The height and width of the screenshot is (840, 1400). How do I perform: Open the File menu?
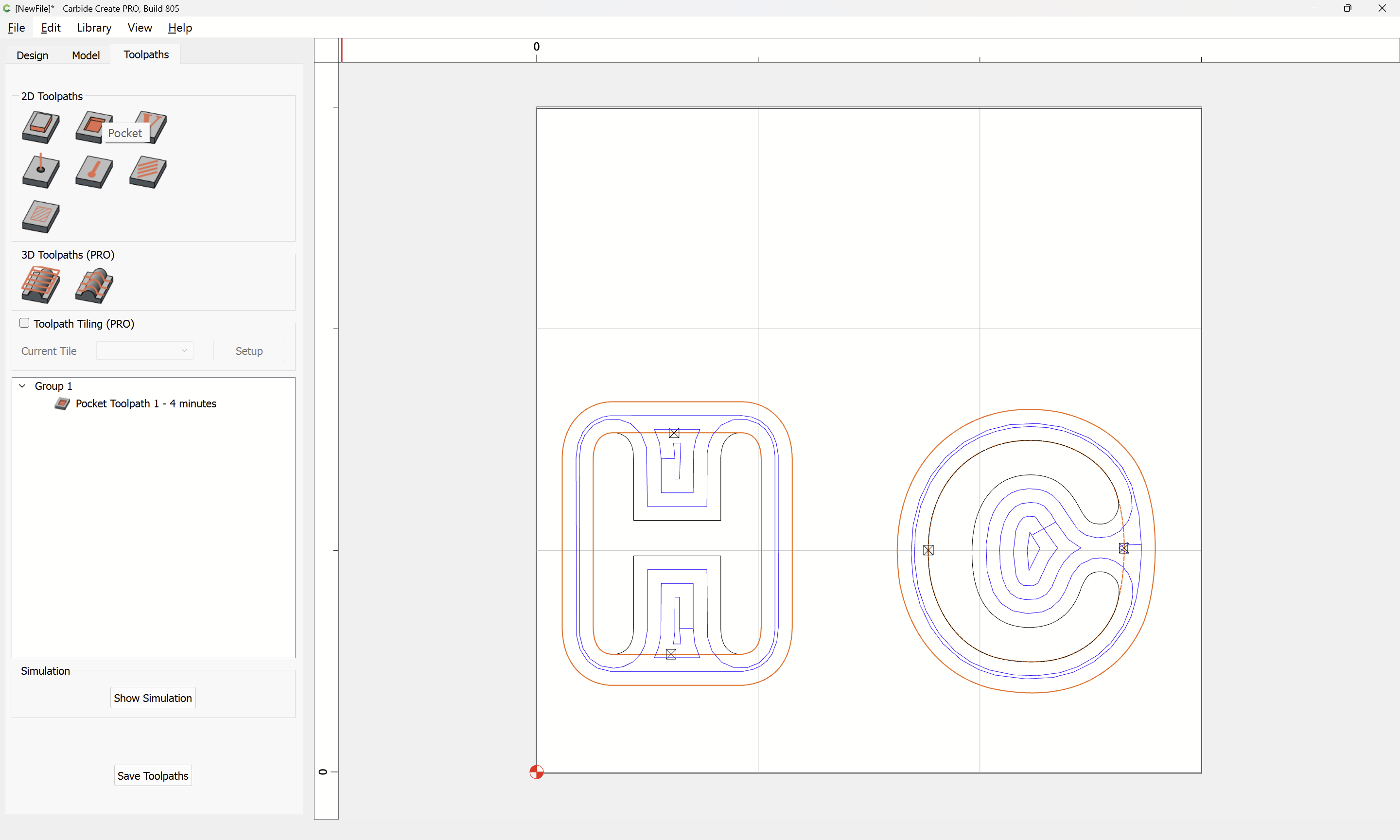coord(17,28)
